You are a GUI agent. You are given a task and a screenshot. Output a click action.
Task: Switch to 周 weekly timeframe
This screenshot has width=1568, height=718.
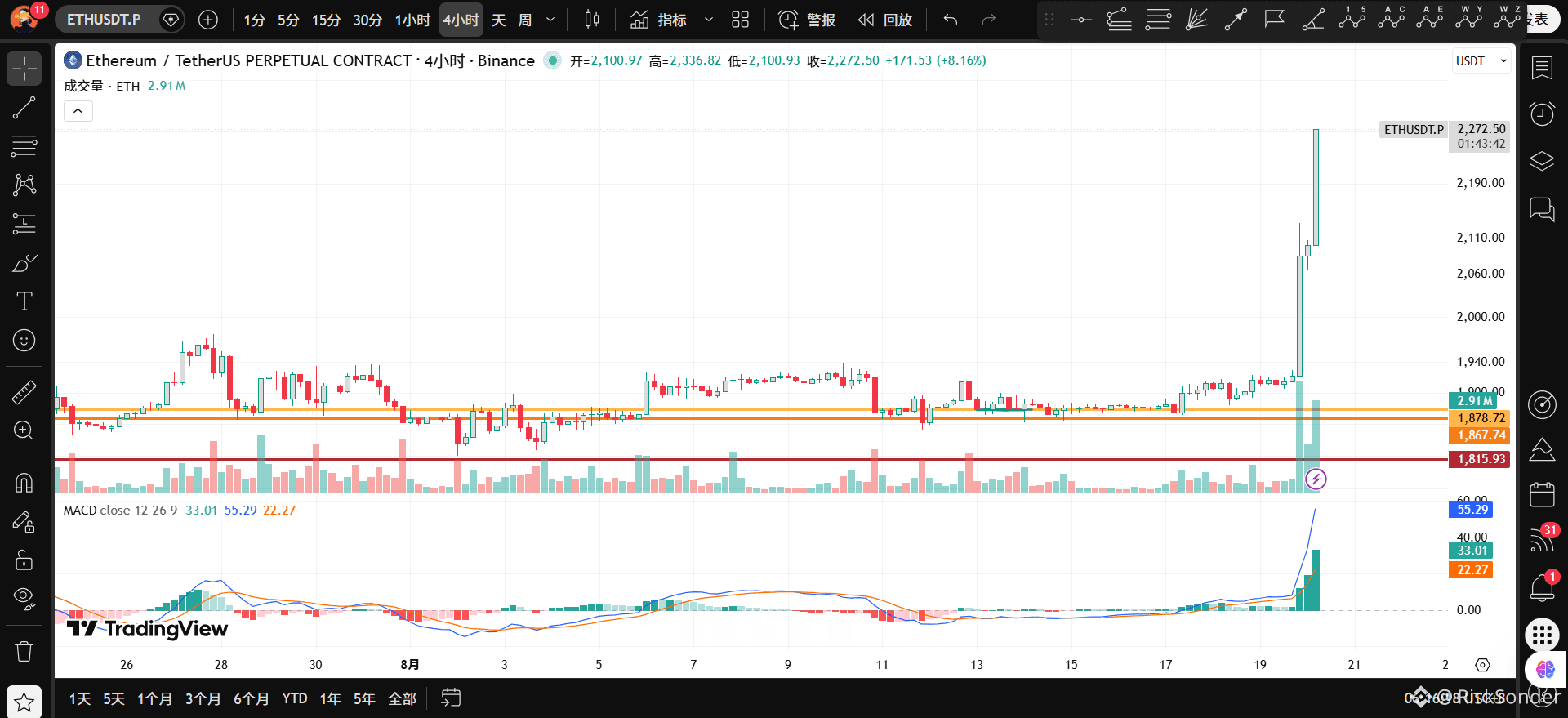(525, 20)
